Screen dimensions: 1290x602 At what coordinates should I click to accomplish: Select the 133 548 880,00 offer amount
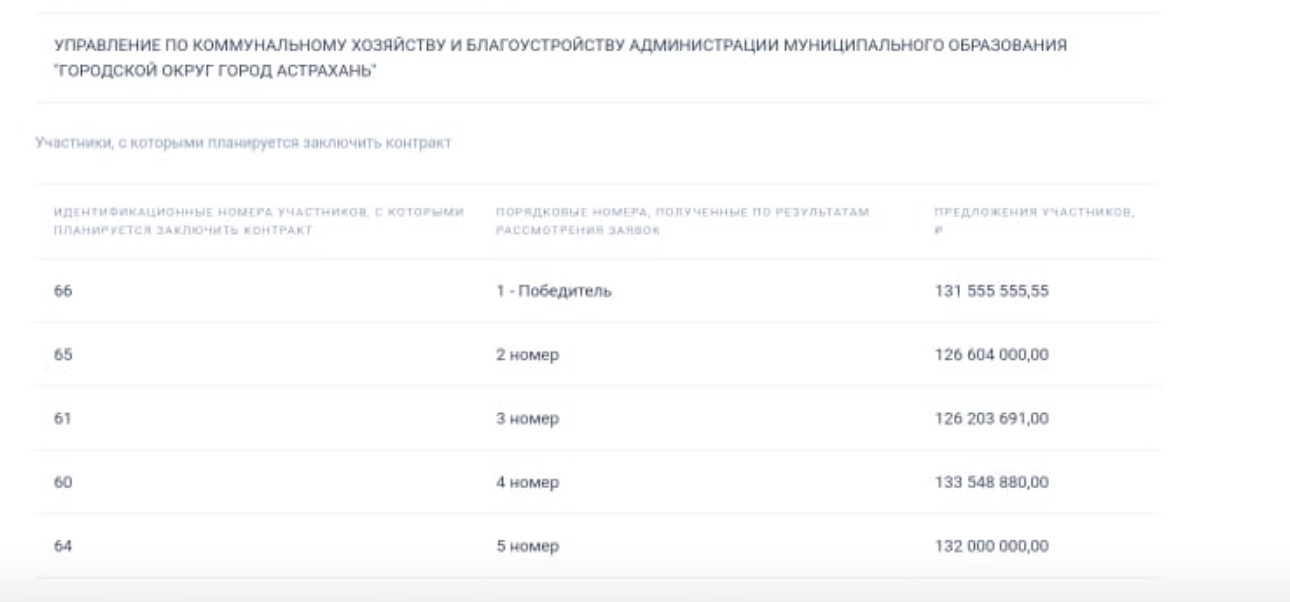[990, 483]
